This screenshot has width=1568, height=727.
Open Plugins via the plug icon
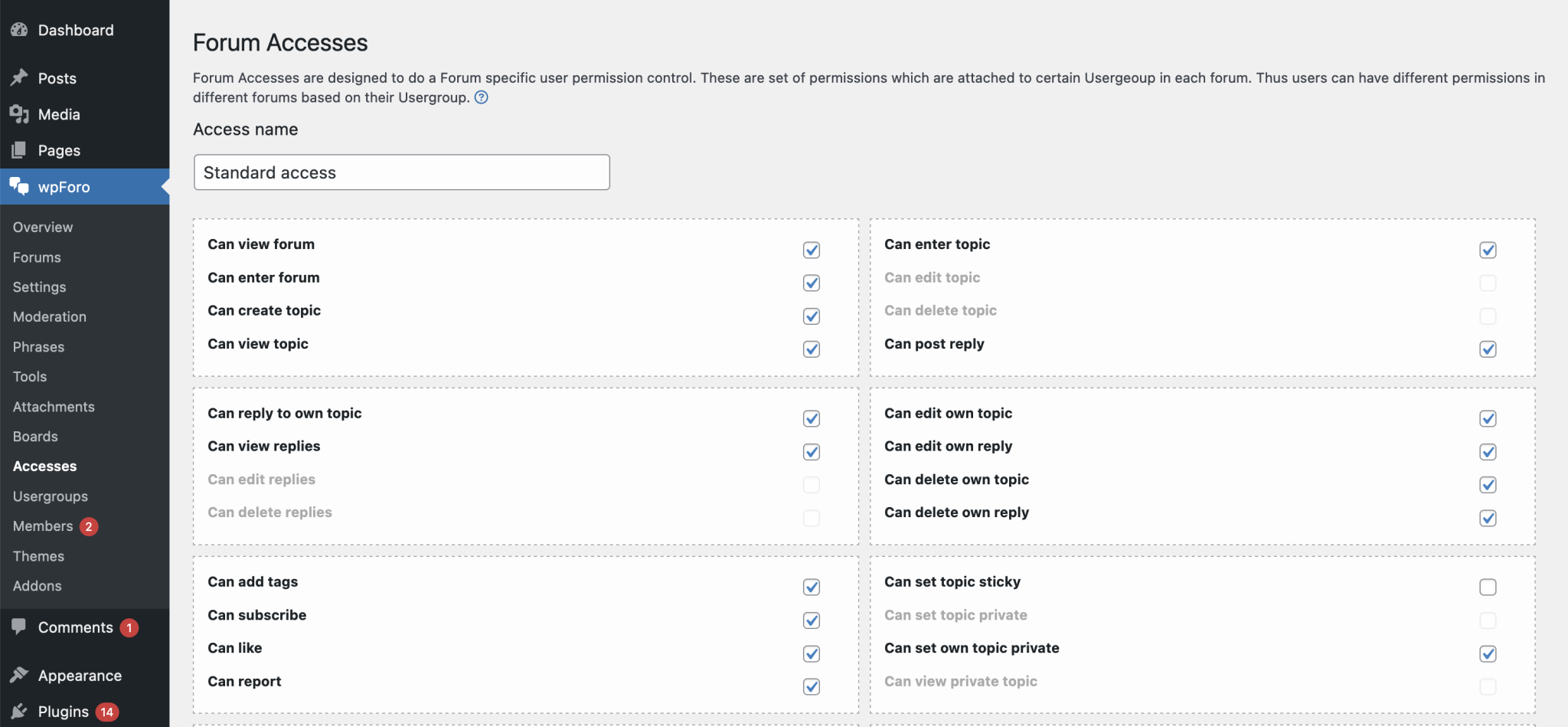19,711
